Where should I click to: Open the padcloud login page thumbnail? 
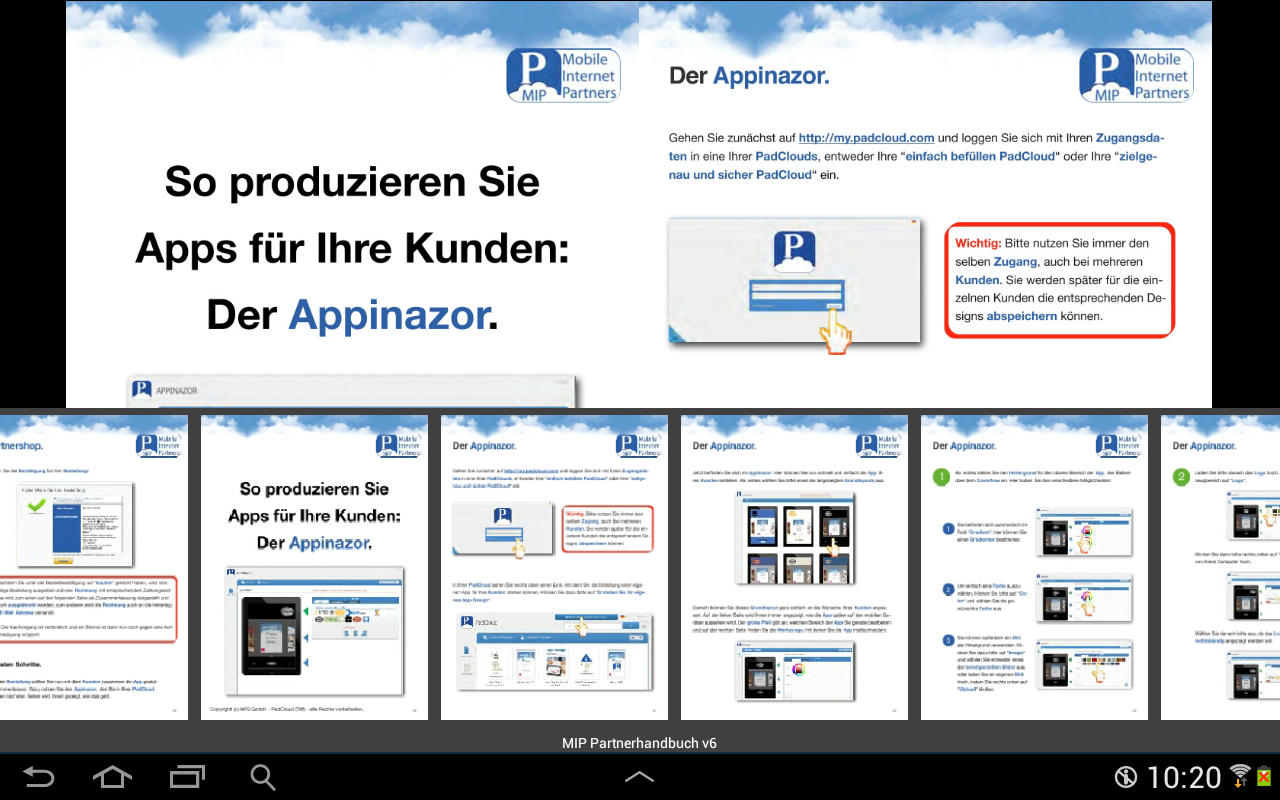(x=554, y=567)
